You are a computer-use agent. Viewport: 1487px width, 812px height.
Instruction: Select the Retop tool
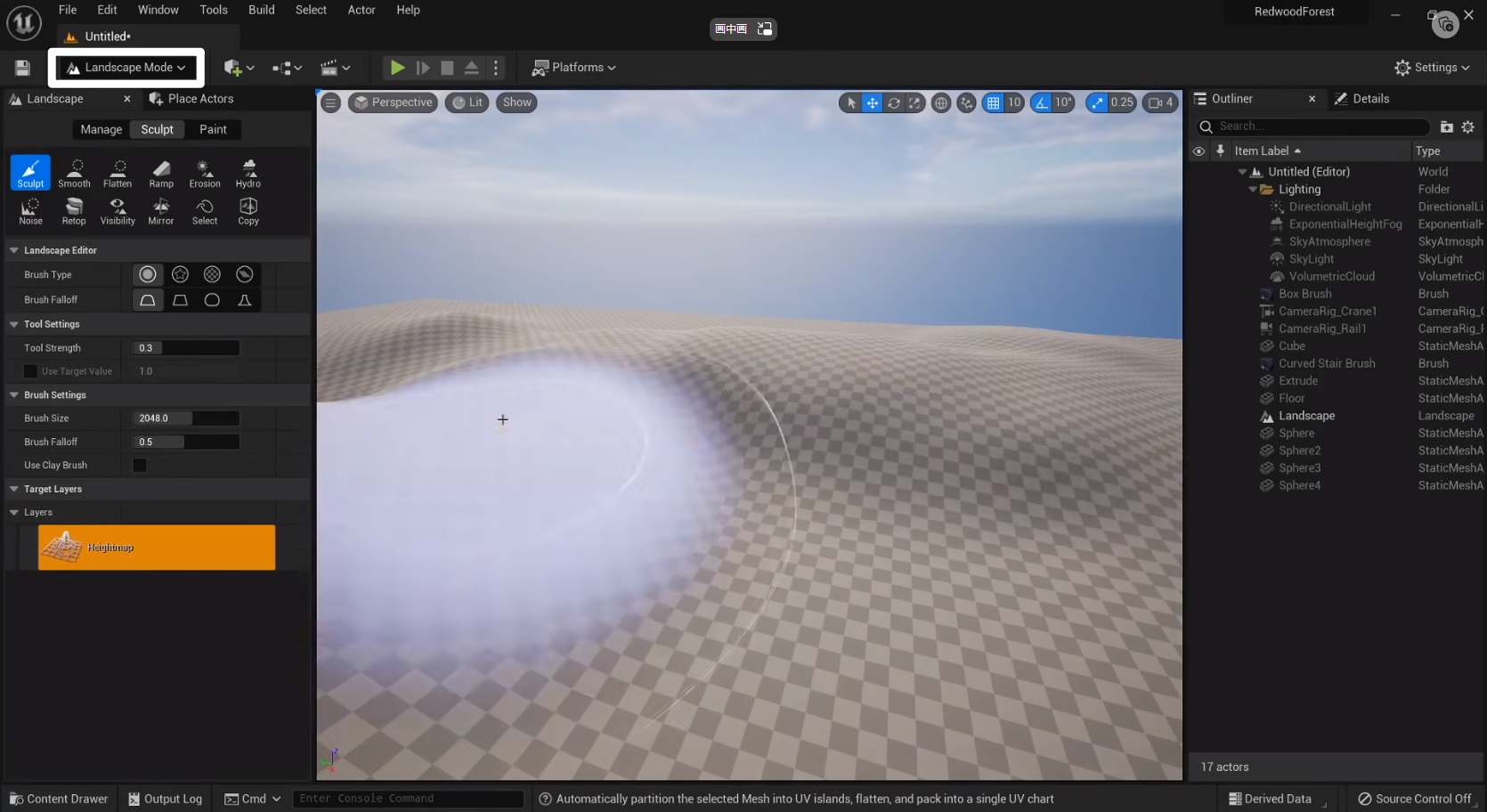click(x=74, y=211)
